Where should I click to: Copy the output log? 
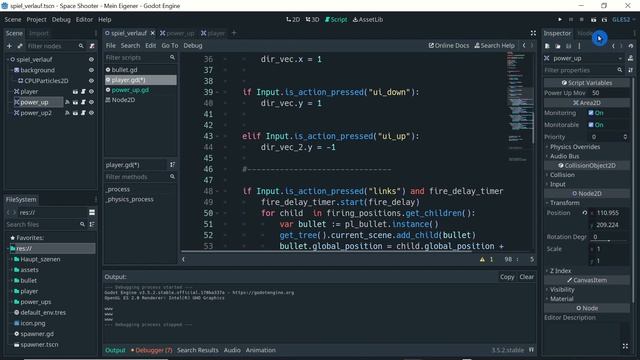[507, 277]
